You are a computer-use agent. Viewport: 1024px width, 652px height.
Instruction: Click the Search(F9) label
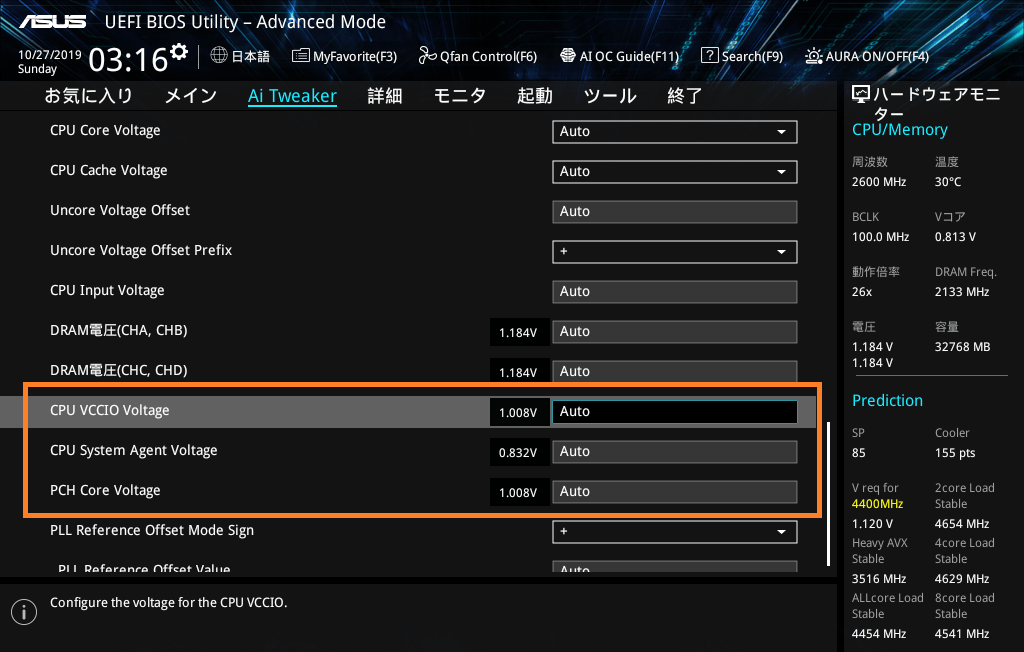point(752,56)
